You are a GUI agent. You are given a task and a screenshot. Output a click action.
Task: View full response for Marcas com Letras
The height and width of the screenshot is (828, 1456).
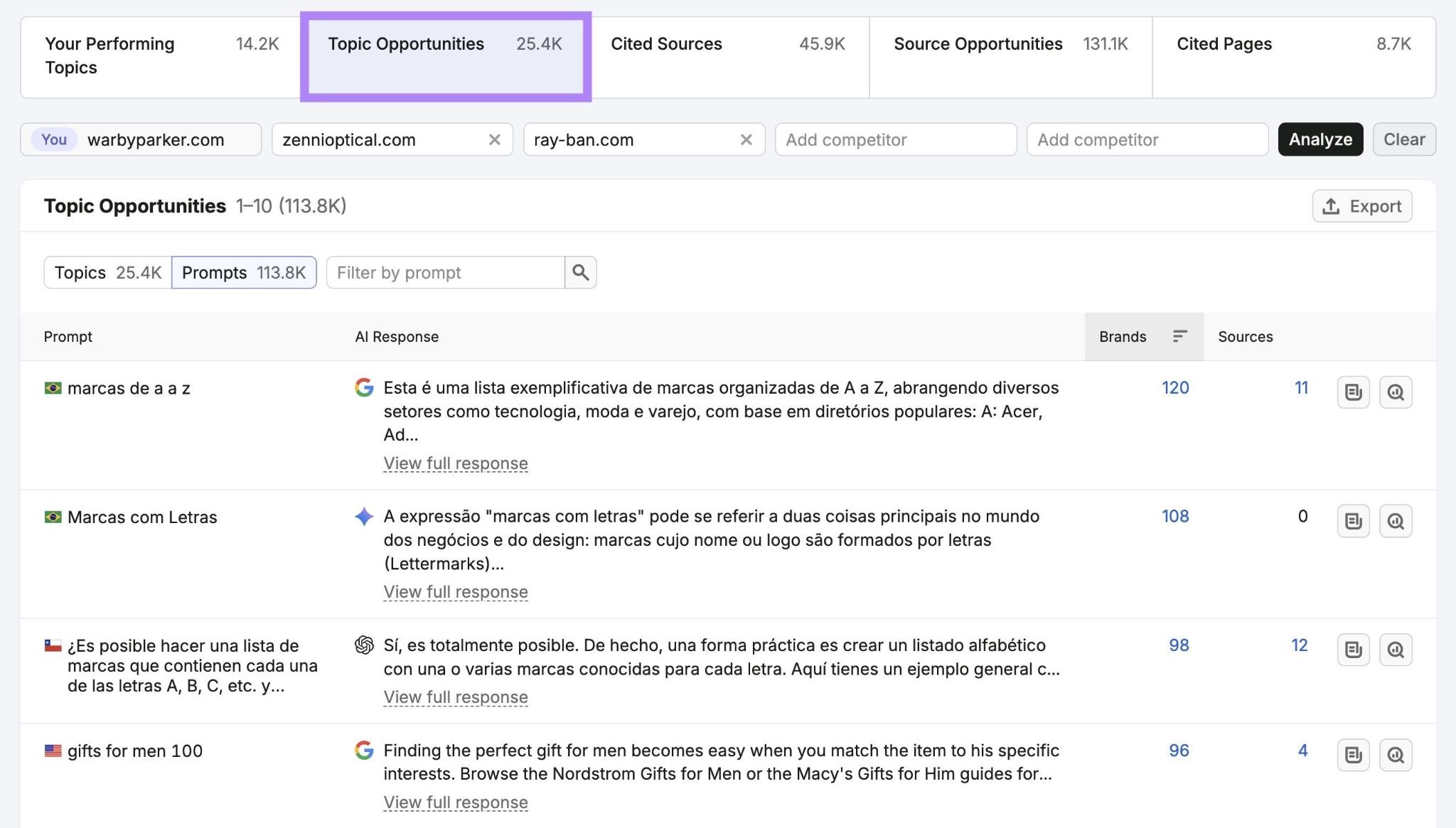tap(456, 592)
